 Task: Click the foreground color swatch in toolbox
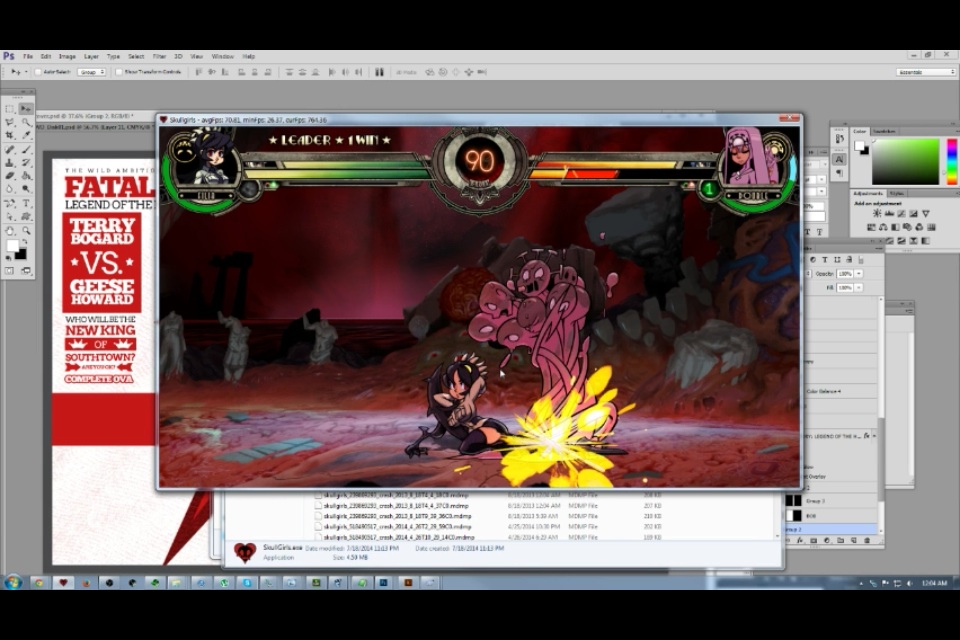(x=13, y=246)
